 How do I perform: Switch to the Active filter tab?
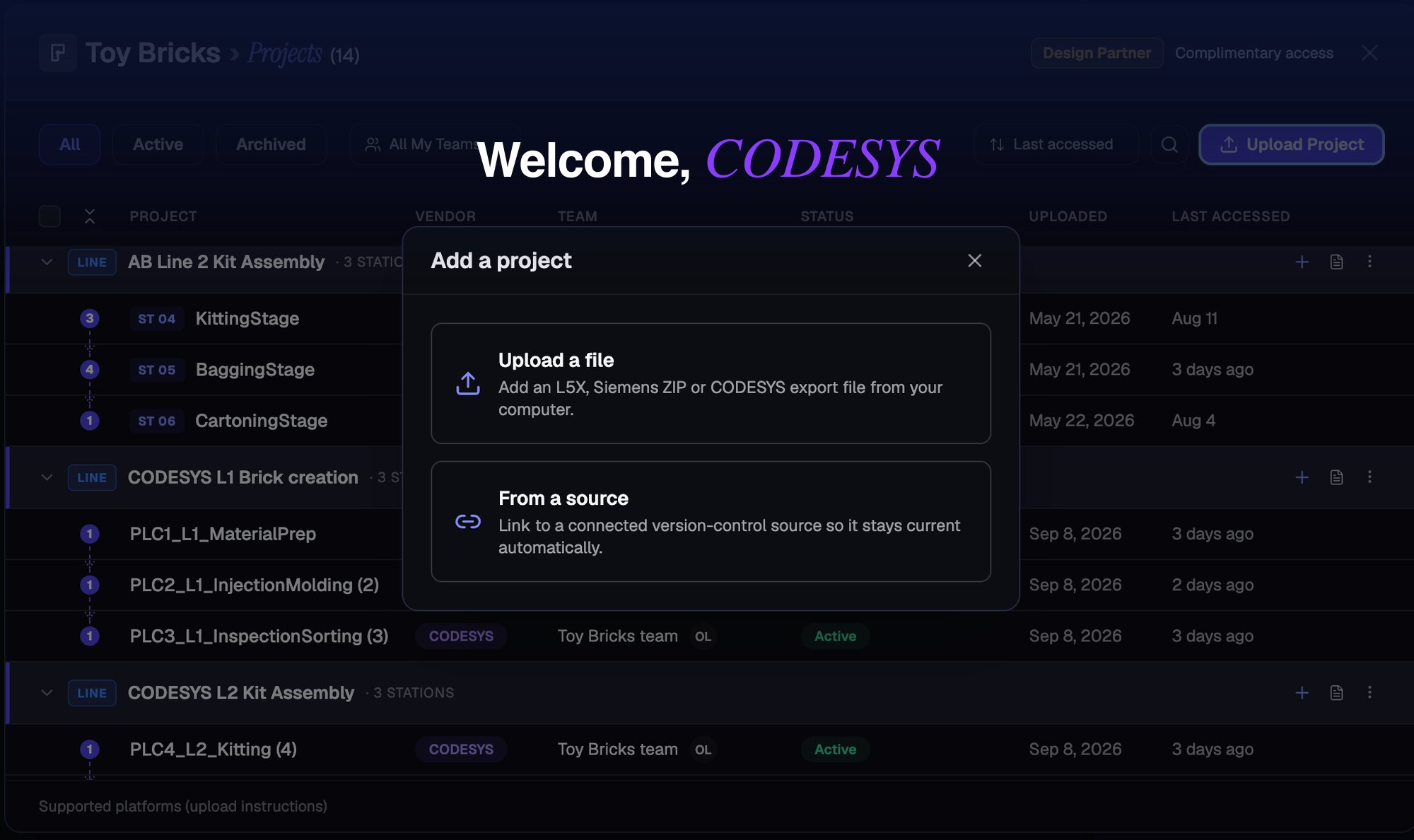(158, 144)
